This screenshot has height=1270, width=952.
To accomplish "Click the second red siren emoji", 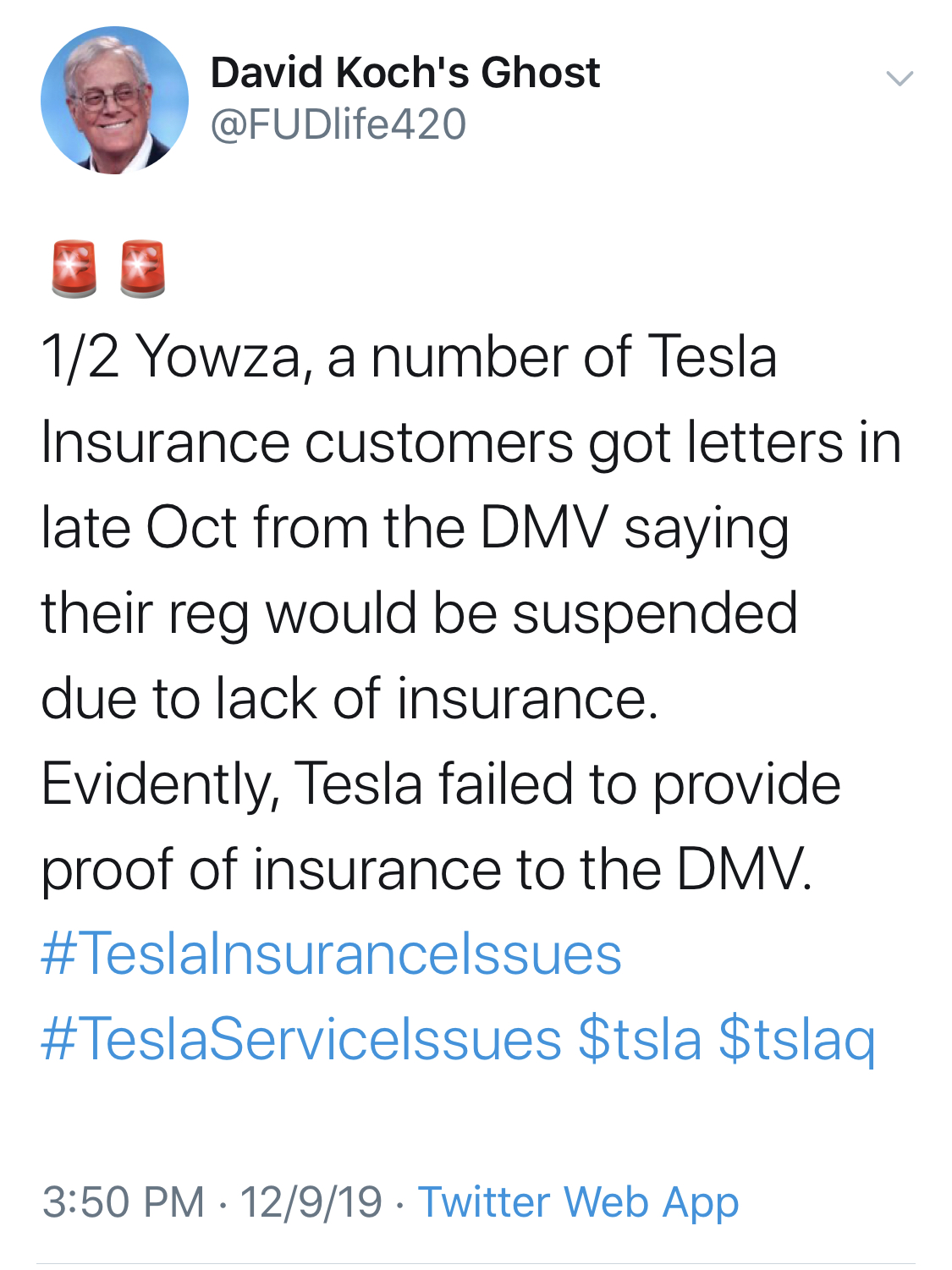I will point(142,269).
